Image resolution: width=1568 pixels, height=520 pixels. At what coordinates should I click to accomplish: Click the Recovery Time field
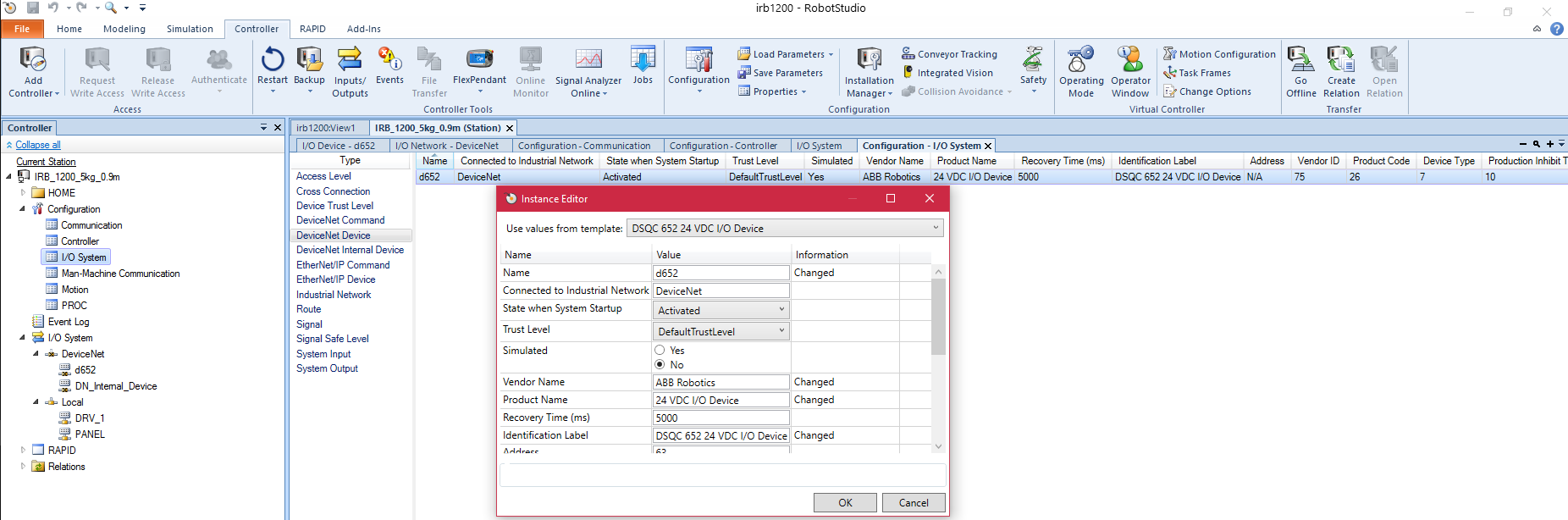click(x=721, y=418)
